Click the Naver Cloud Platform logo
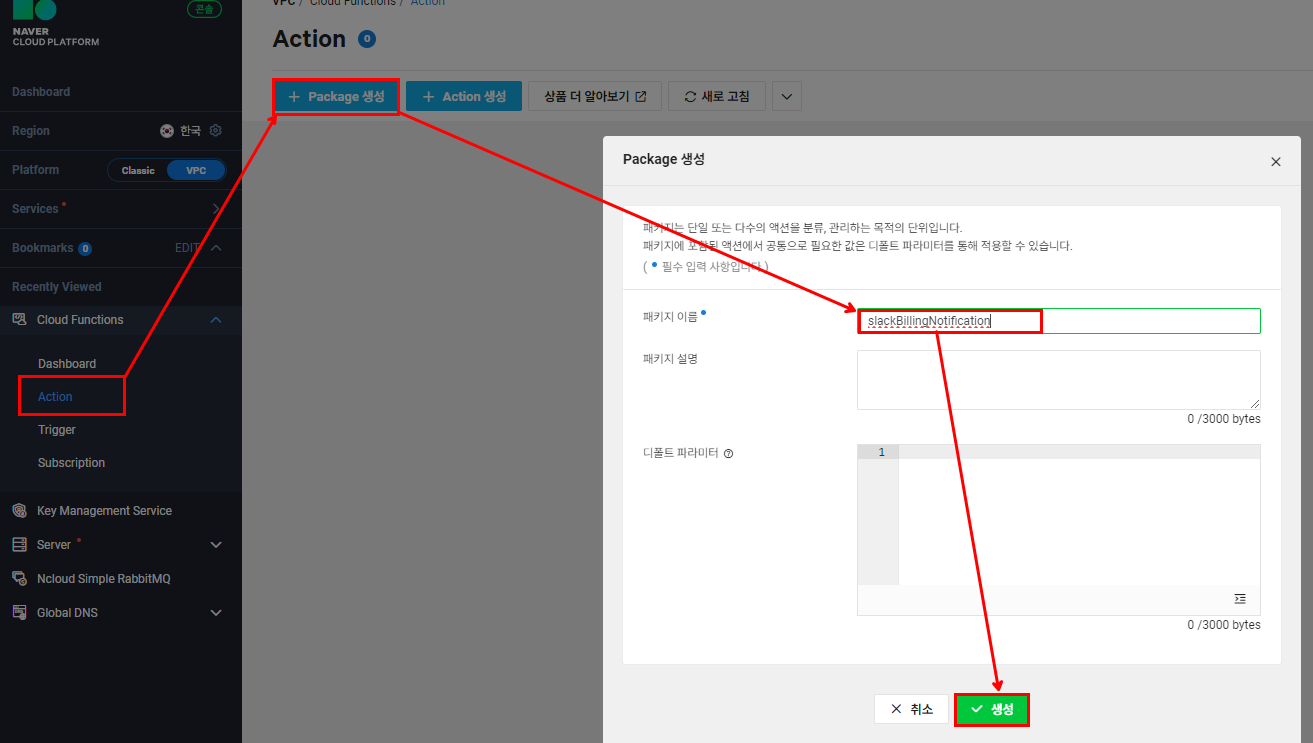1313x743 pixels. click(55, 23)
